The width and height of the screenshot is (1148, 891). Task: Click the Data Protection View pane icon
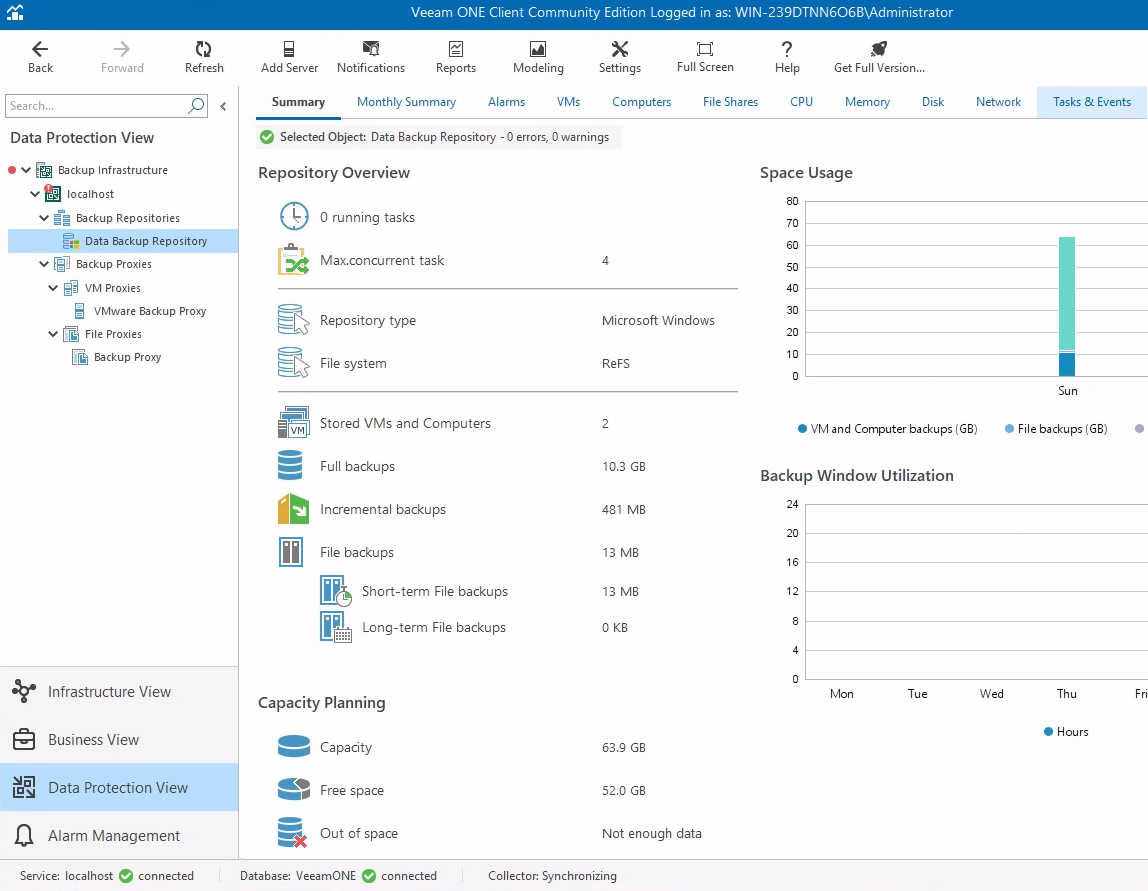point(24,788)
